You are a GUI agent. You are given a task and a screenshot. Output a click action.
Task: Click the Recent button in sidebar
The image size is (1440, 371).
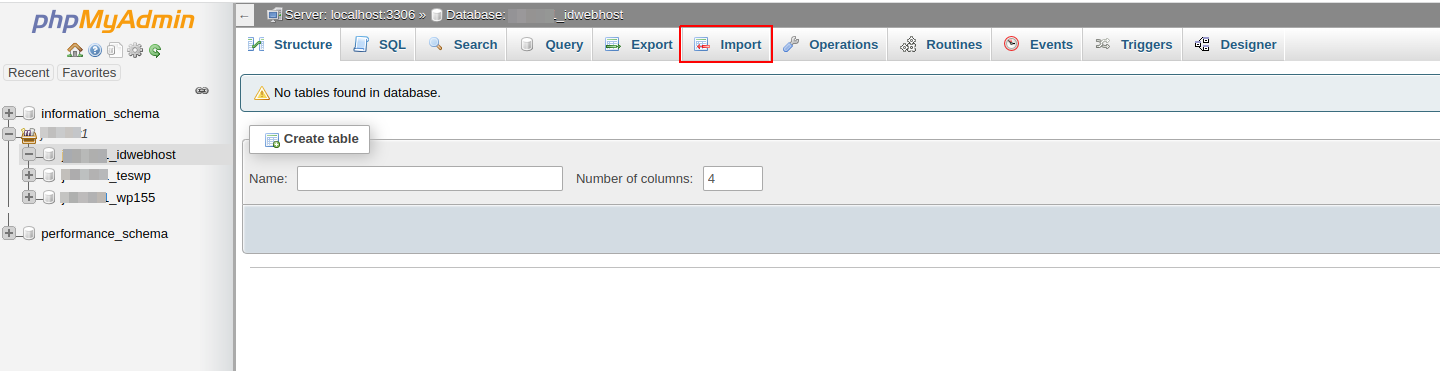tap(29, 72)
